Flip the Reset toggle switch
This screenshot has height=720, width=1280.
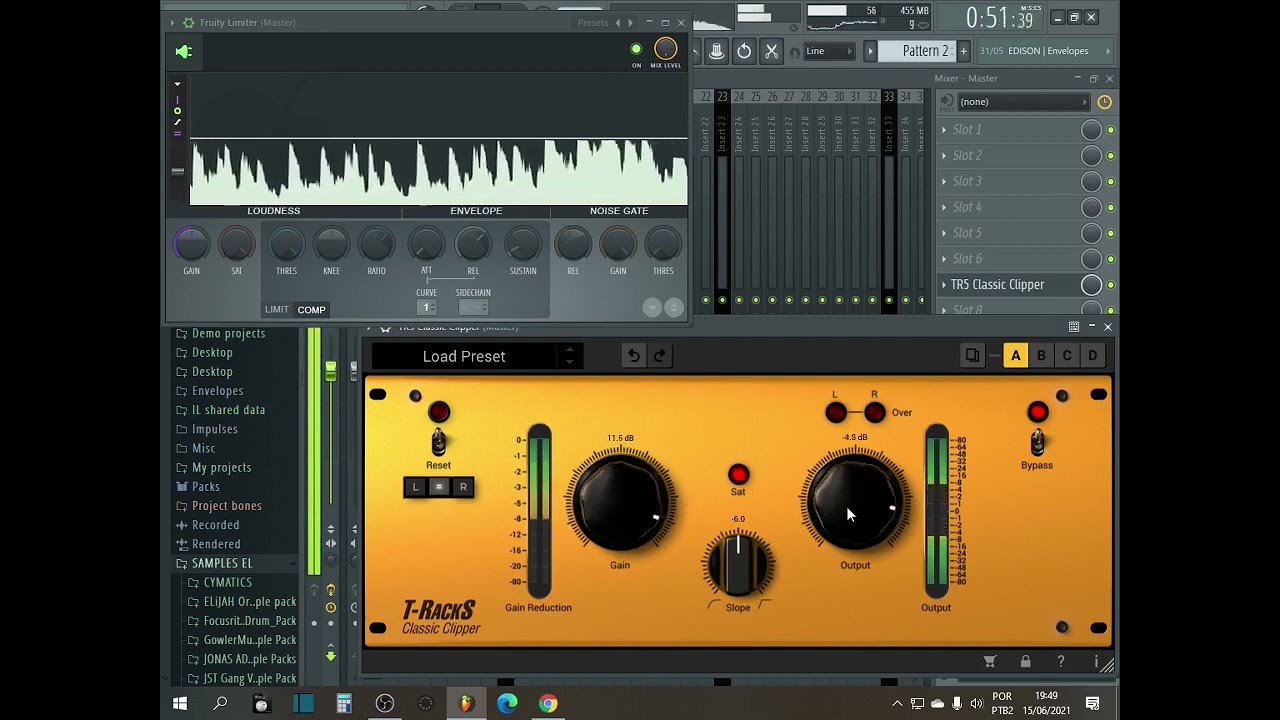coord(438,442)
